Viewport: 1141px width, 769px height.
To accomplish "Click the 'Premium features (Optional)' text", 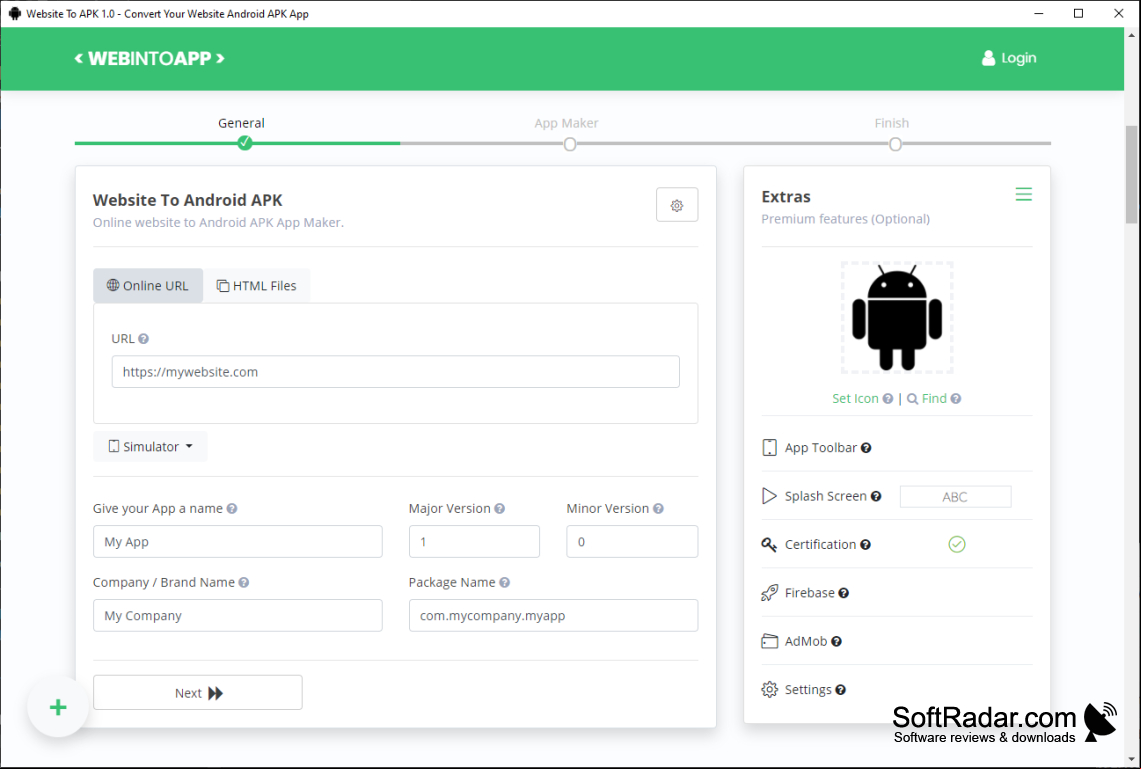I will (846, 219).
